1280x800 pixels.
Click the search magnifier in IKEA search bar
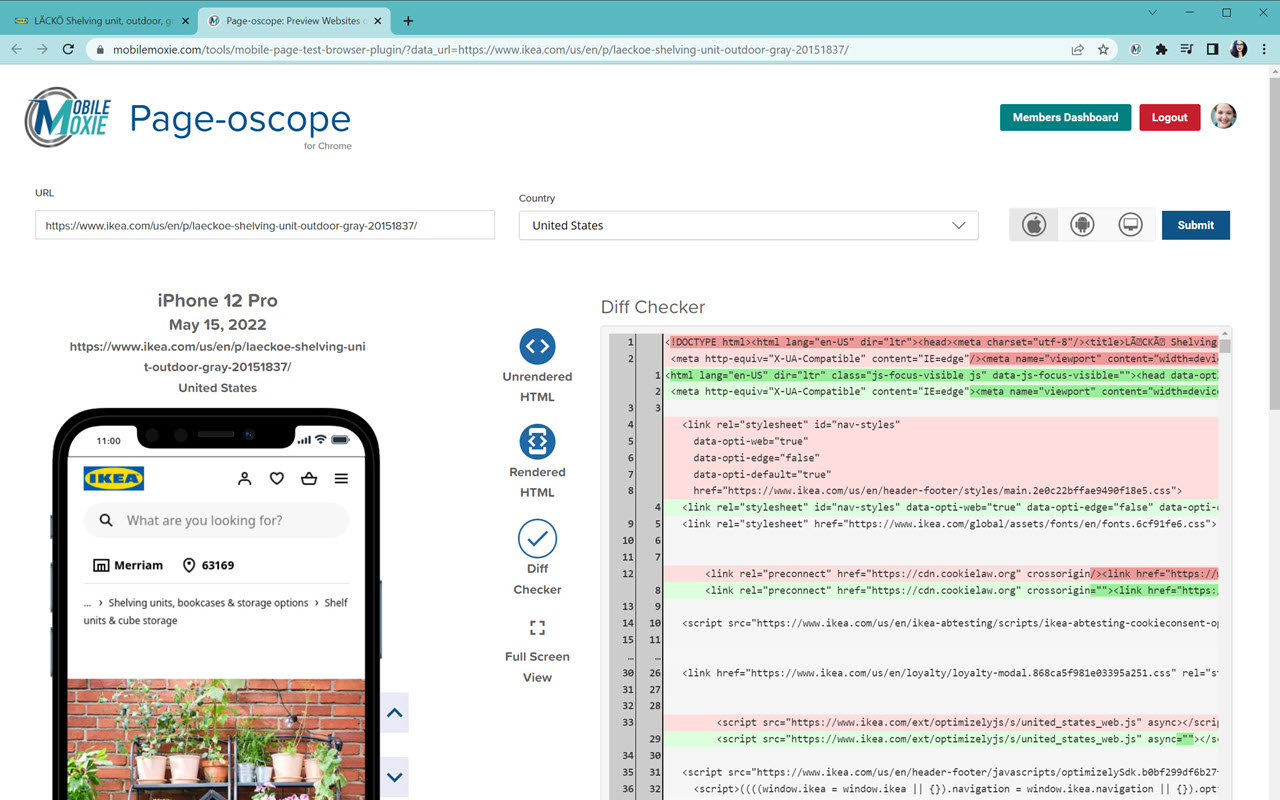tap(105, 520)
